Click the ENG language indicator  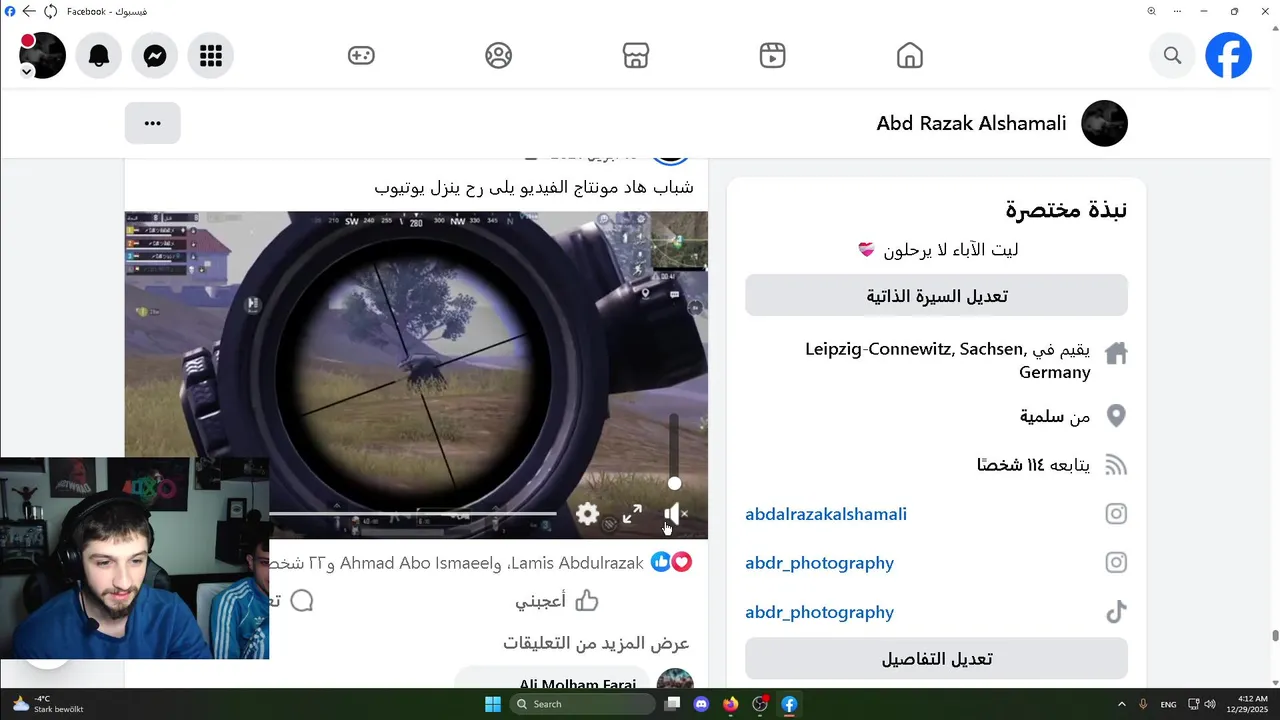1168,704
